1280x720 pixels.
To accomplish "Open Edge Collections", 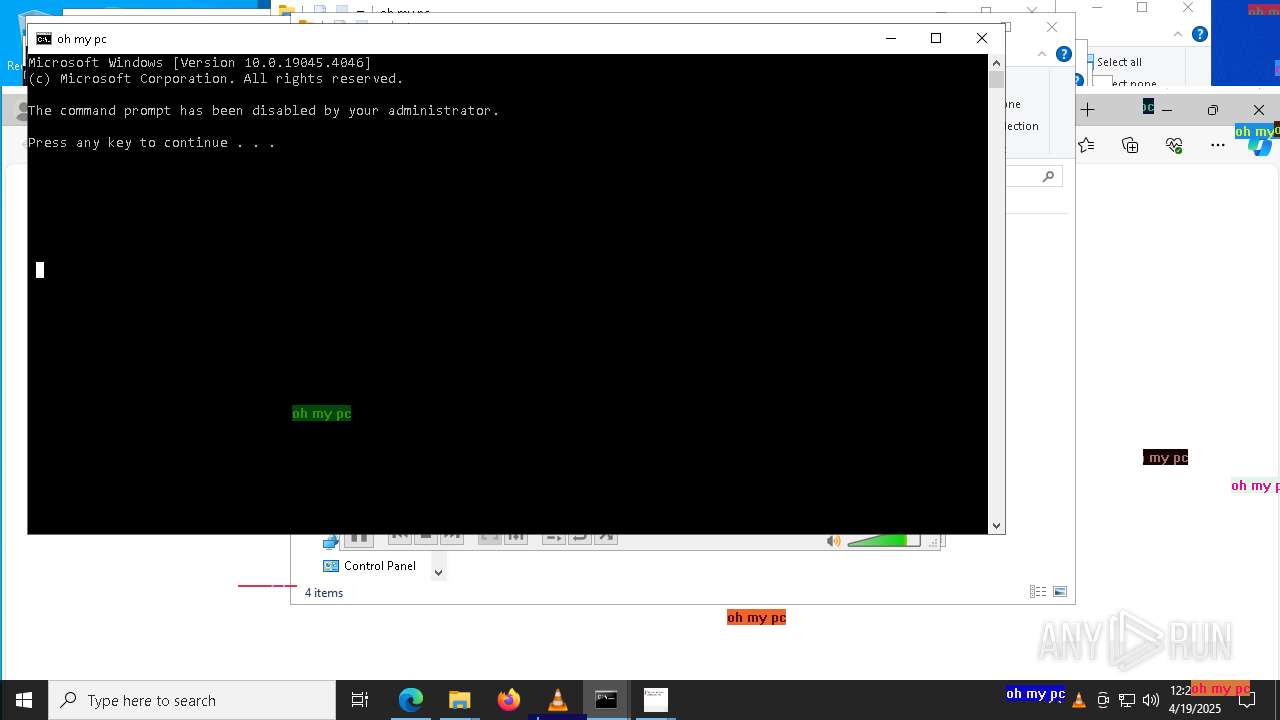I will click(x=1131, y=145).
